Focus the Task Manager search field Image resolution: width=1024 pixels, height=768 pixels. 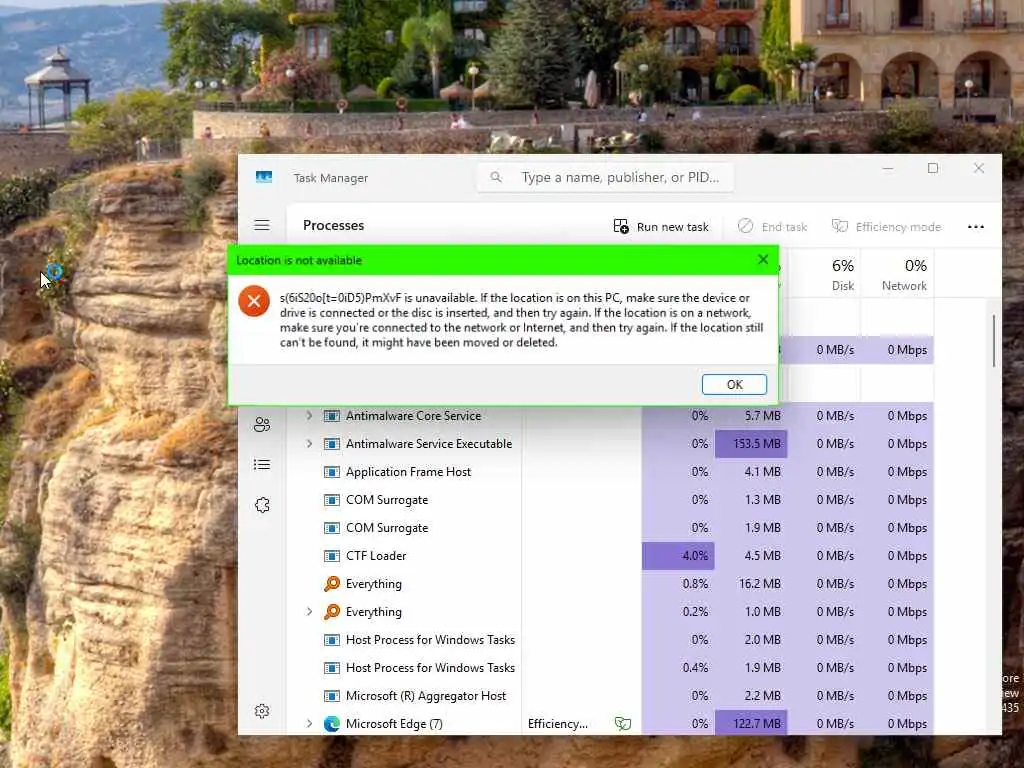(605, 177)
